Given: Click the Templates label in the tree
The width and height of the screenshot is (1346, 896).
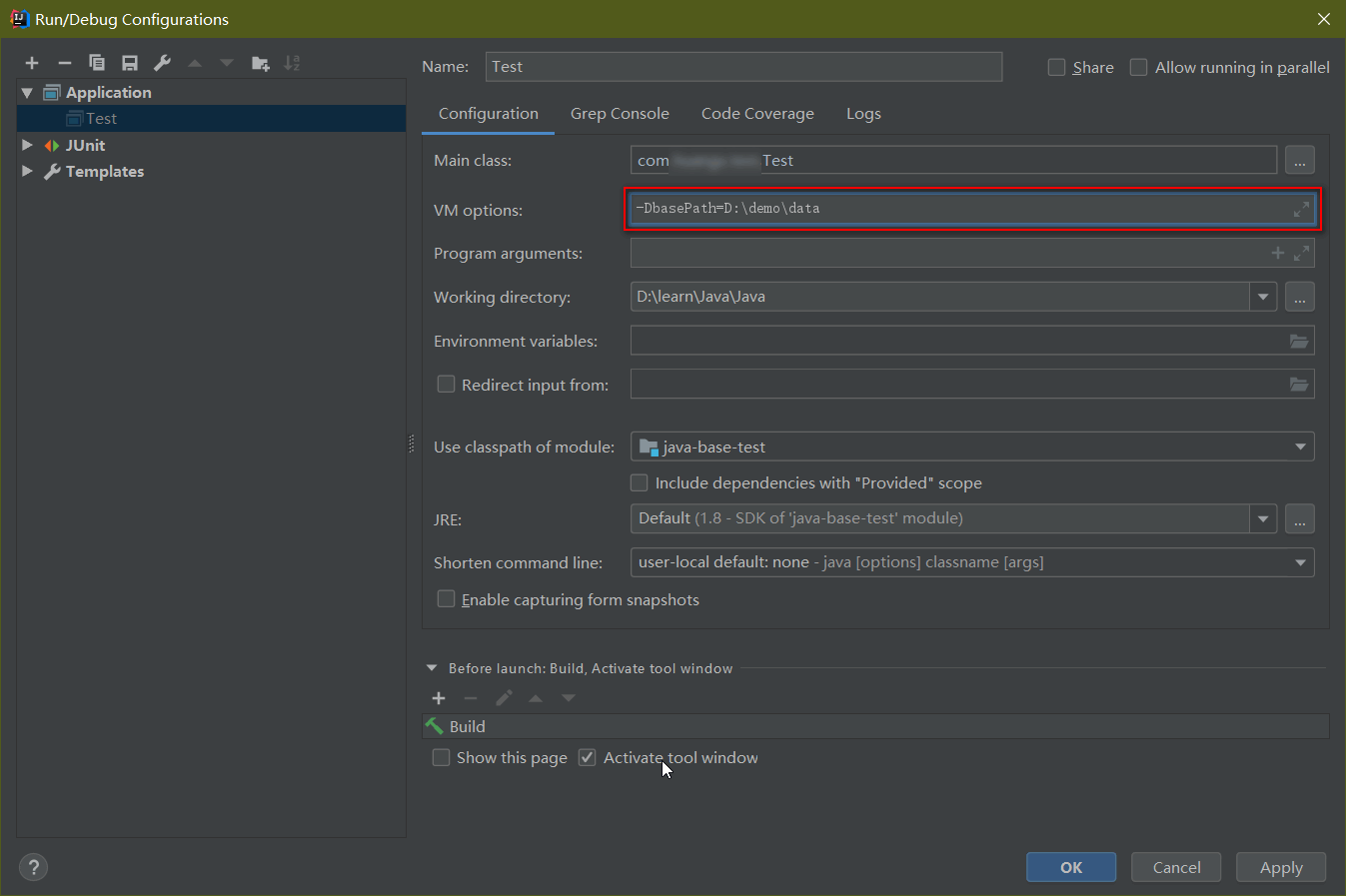Looking at the screenshot, I should pos(105,171).
